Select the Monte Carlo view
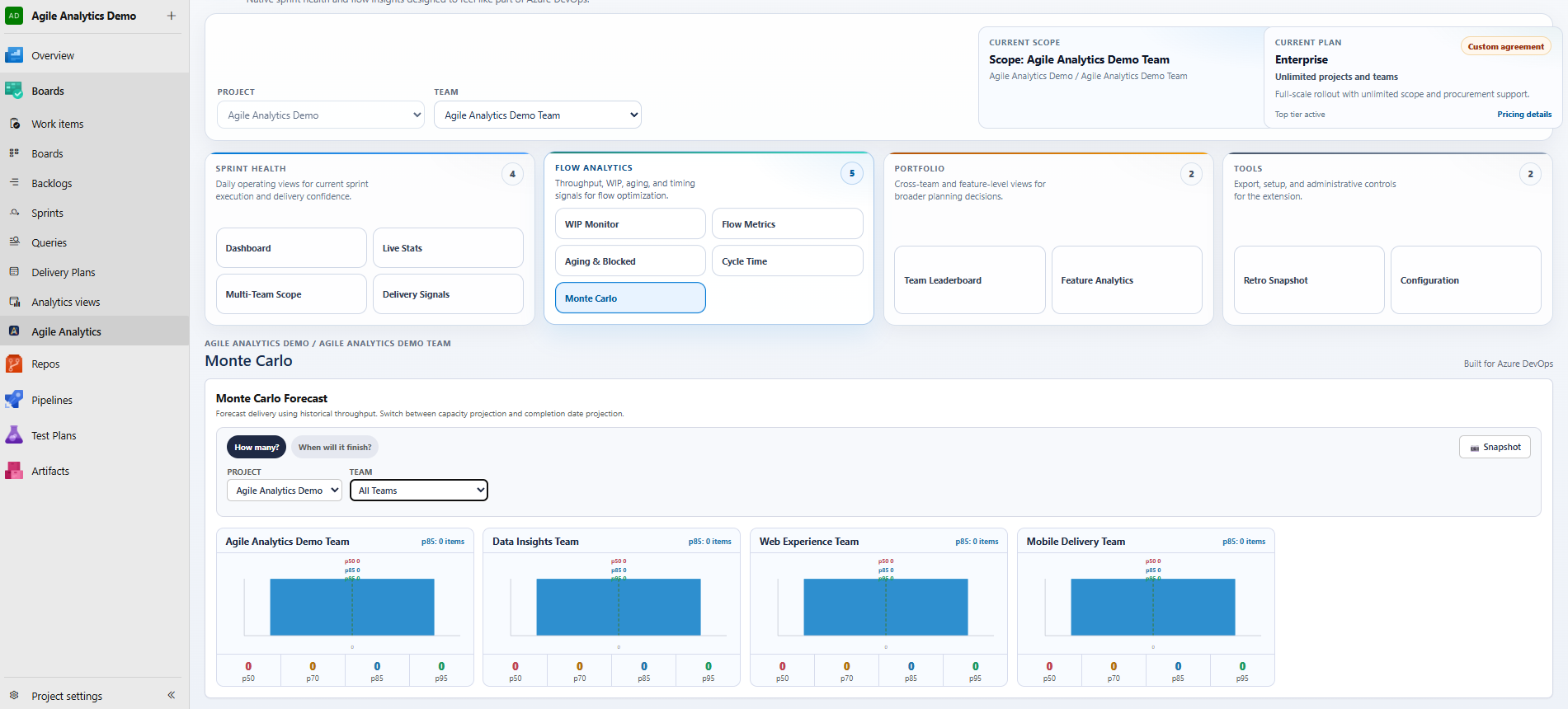Image resolution: width=1568 pixels, height=709 pixels. tap(630, 298)
